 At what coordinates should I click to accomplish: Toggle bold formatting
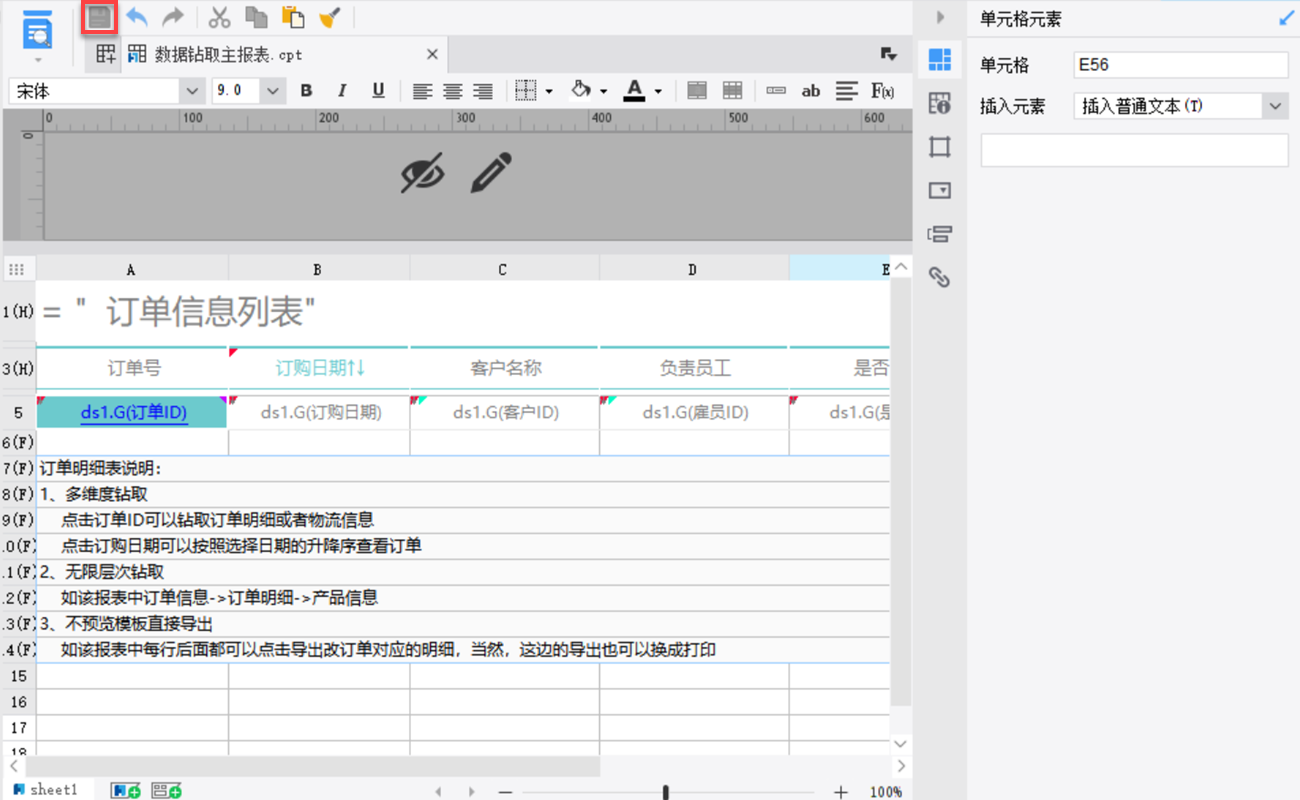(306, 91)
